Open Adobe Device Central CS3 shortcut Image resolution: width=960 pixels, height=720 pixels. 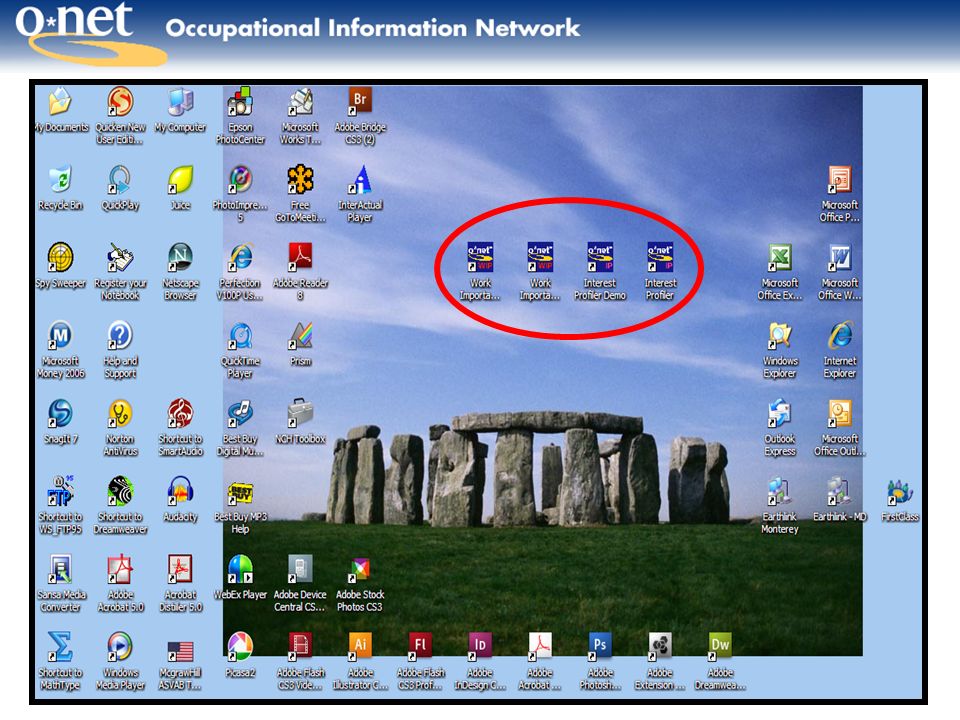(x=300, y=569)
